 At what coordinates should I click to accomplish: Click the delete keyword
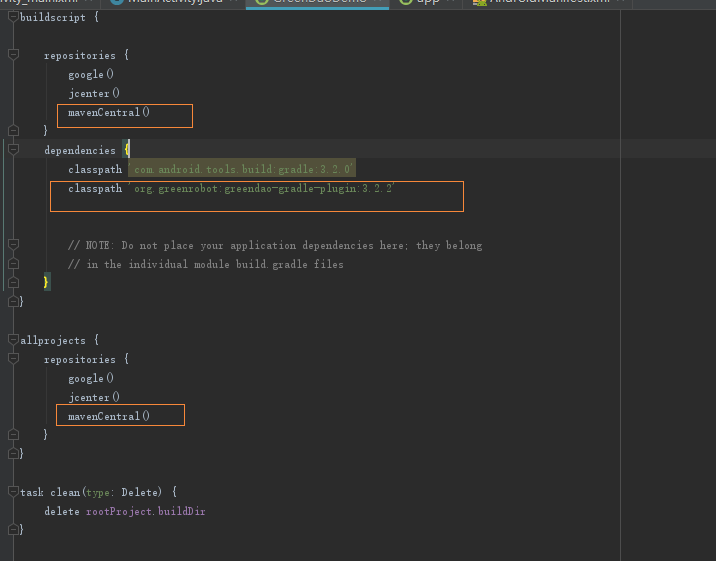[x=62, y=511]
